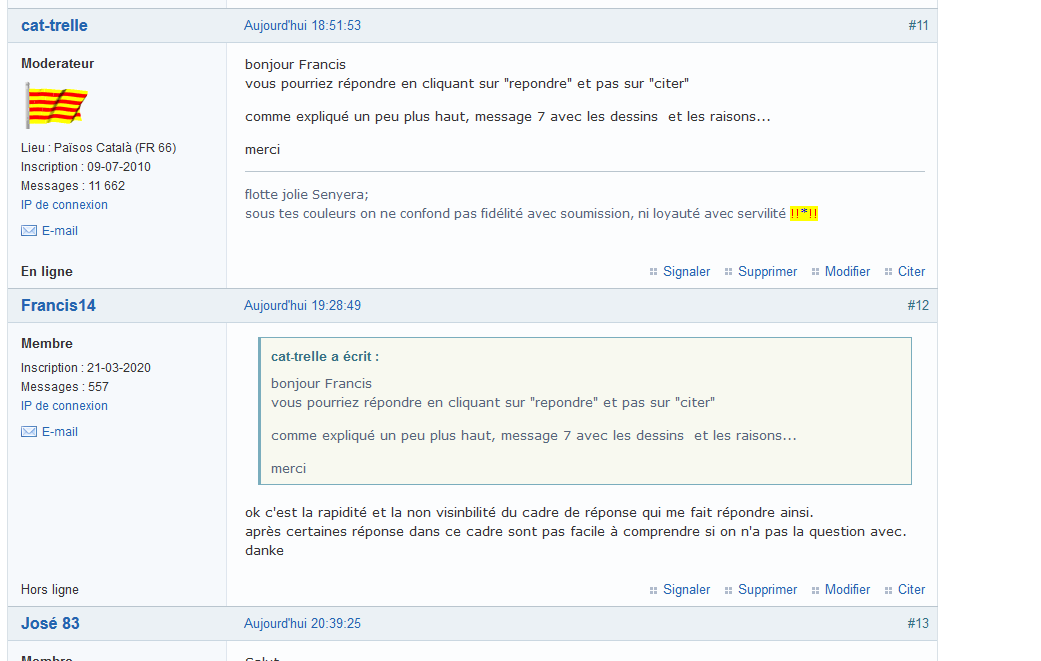
Task: Click 'Messages : 11 662' count
Action: coord(73,186)
